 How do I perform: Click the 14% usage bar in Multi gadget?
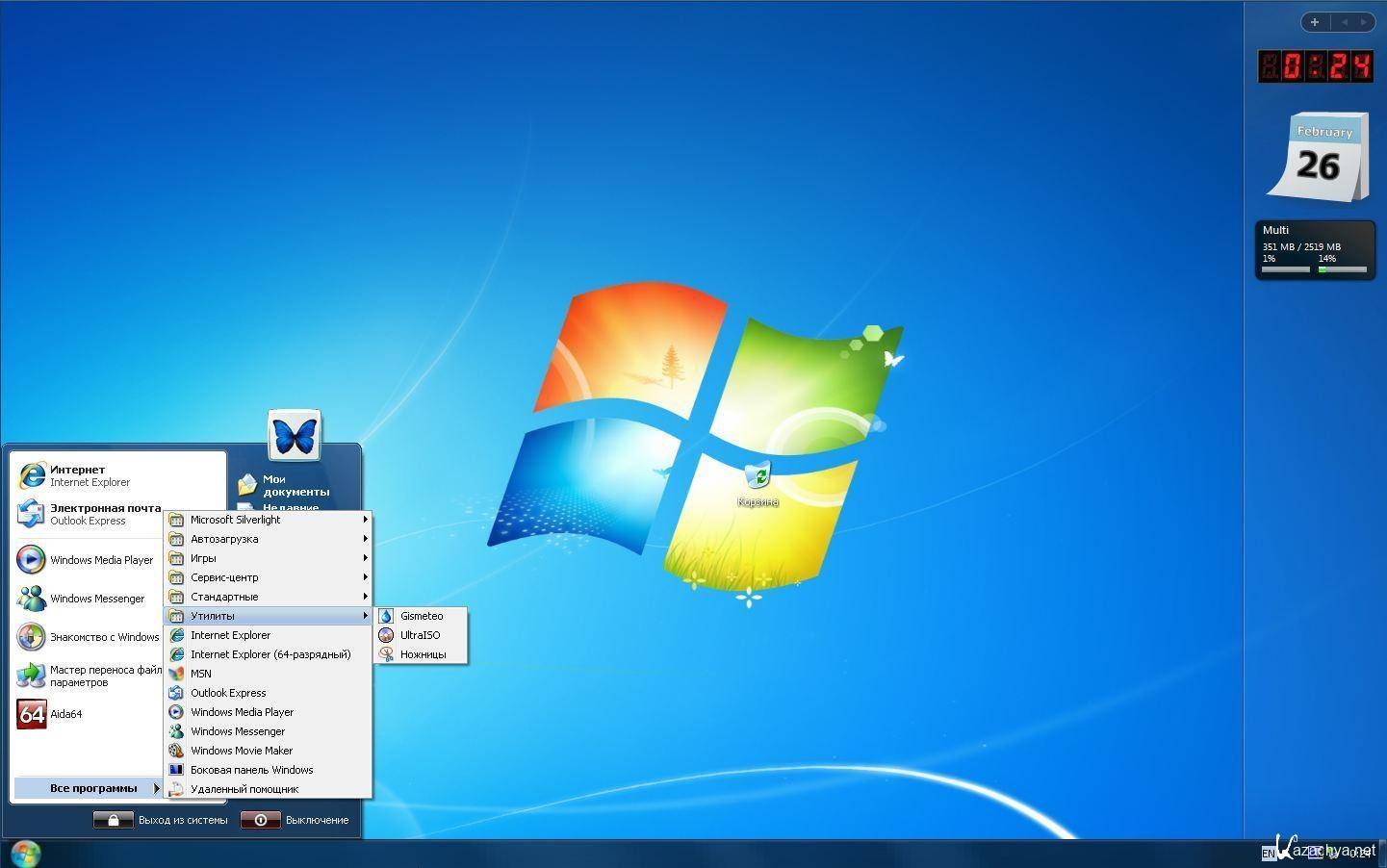coord(1343,269)
